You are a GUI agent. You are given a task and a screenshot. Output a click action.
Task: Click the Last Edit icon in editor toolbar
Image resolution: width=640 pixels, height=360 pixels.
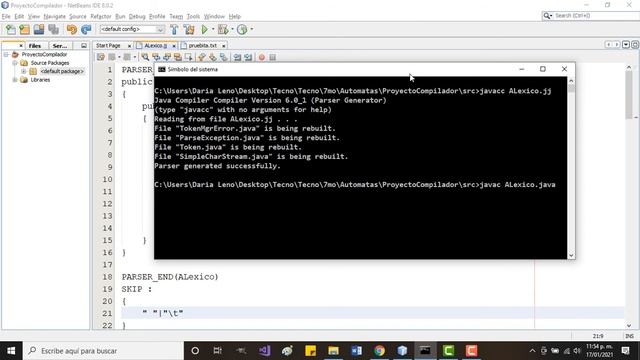point(101,57)
